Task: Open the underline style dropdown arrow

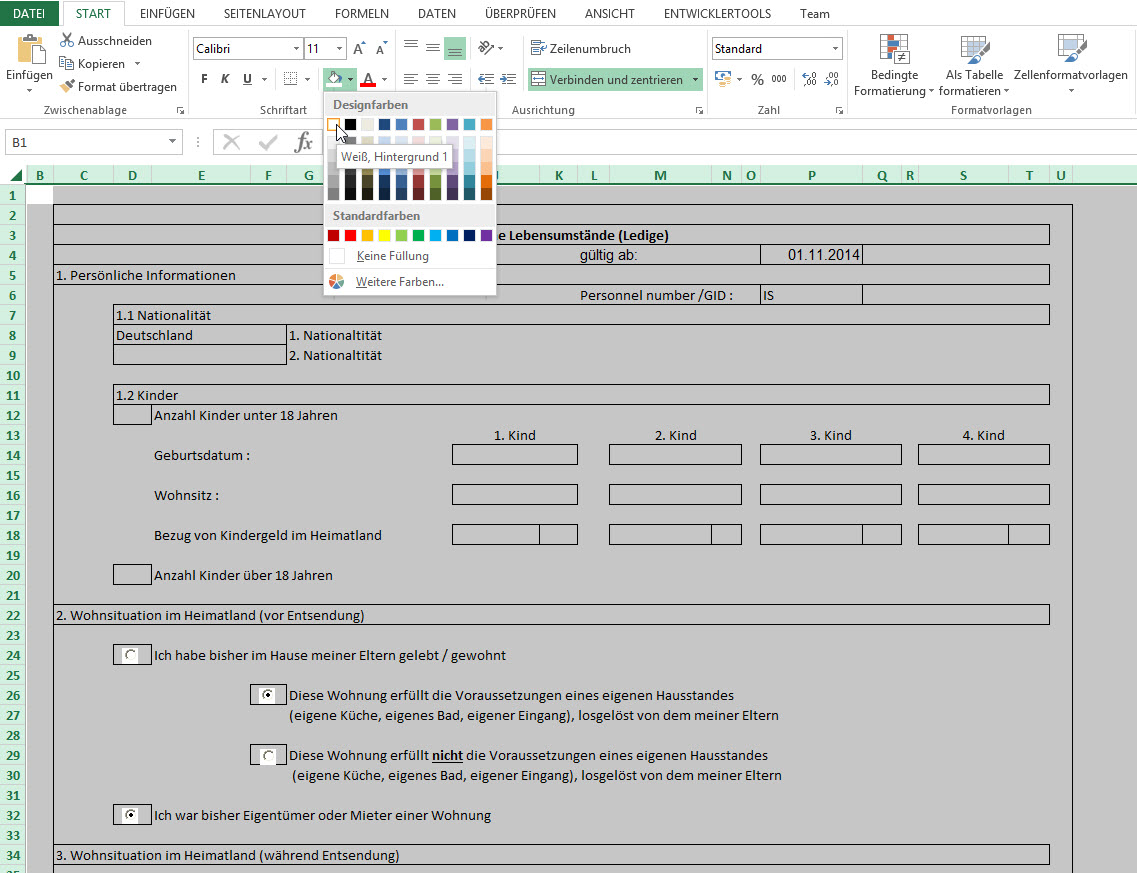Action: pyautogui.click(x=265, y=79)
